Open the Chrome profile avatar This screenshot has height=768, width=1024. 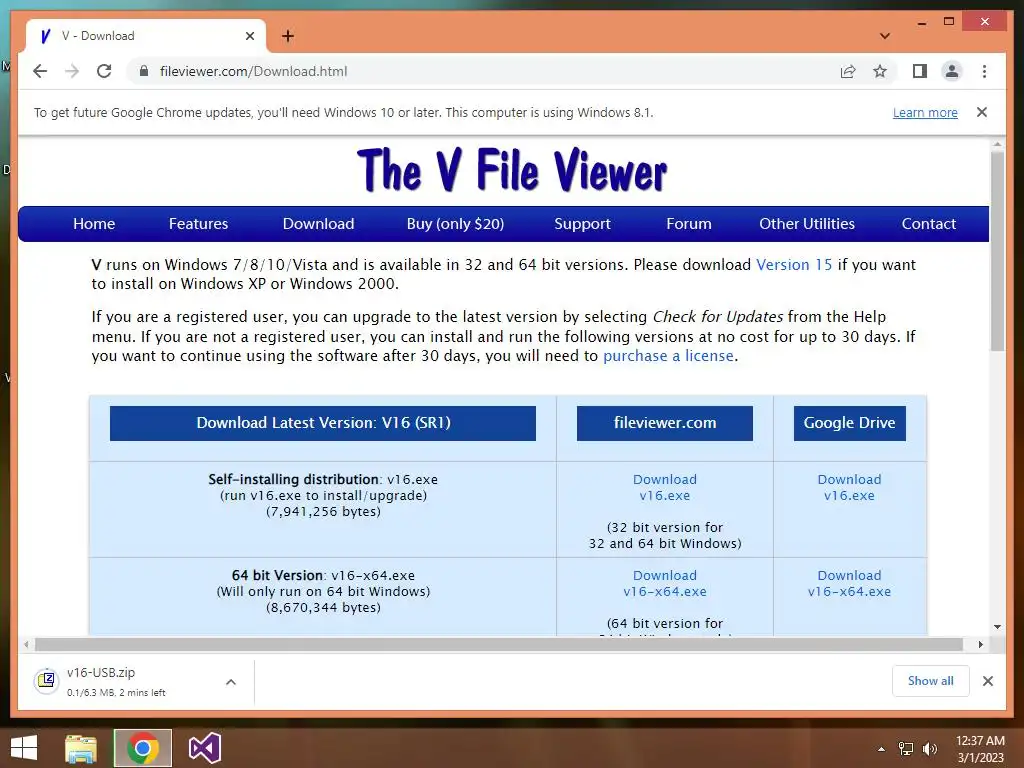[952, 71]
